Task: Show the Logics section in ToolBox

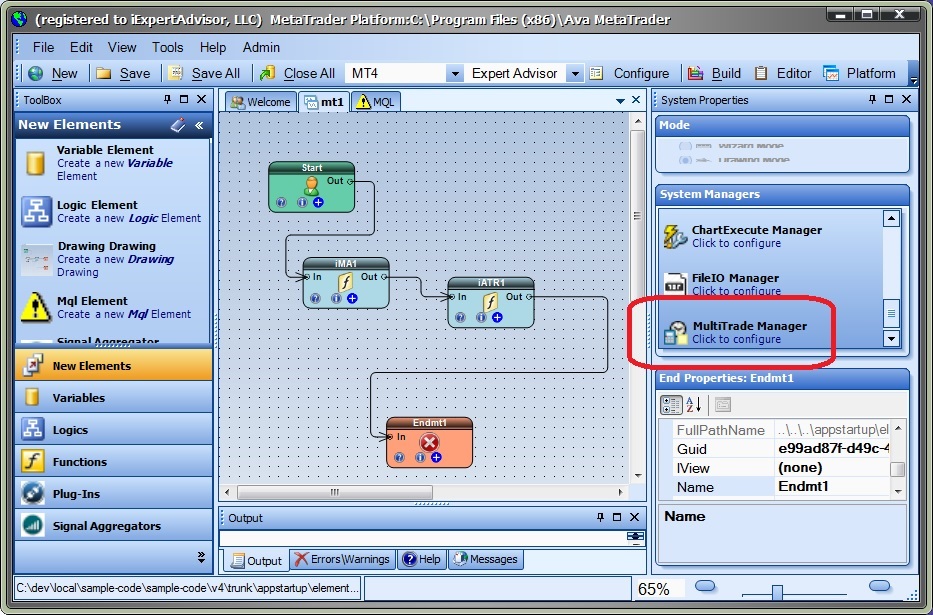Action: 113,429
